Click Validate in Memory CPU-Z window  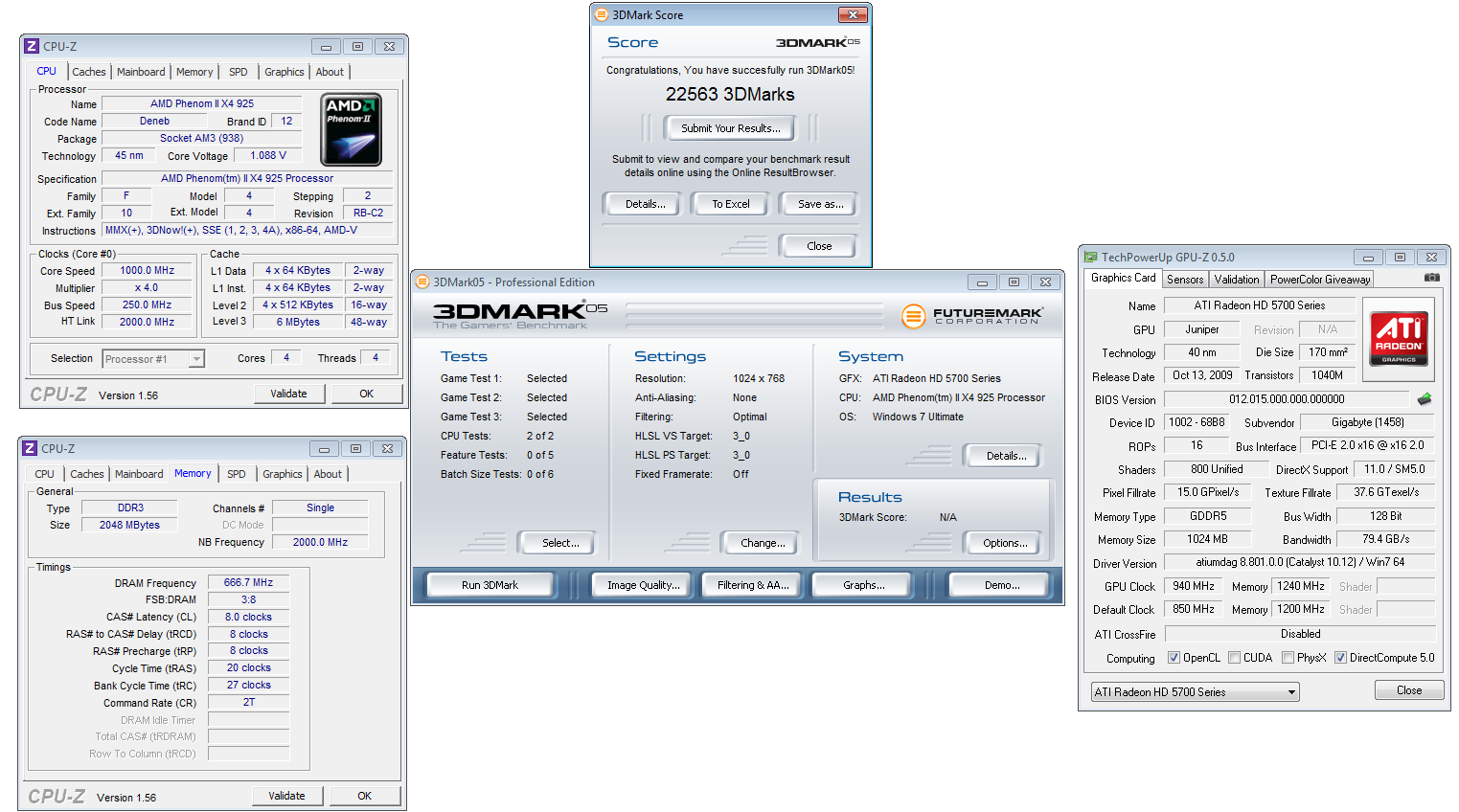[287, 796]
